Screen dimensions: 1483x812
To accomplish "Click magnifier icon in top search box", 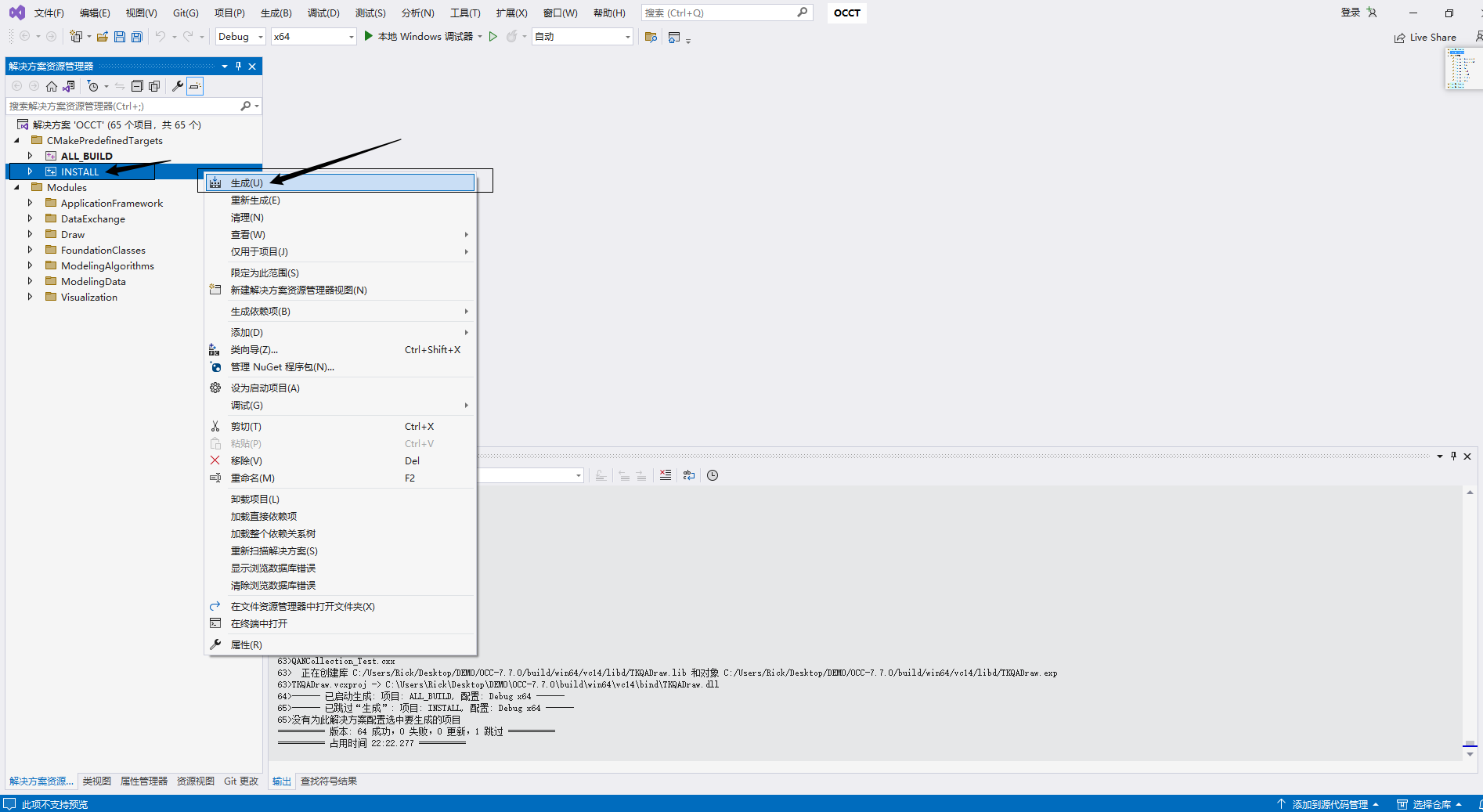I will [803, 13].
